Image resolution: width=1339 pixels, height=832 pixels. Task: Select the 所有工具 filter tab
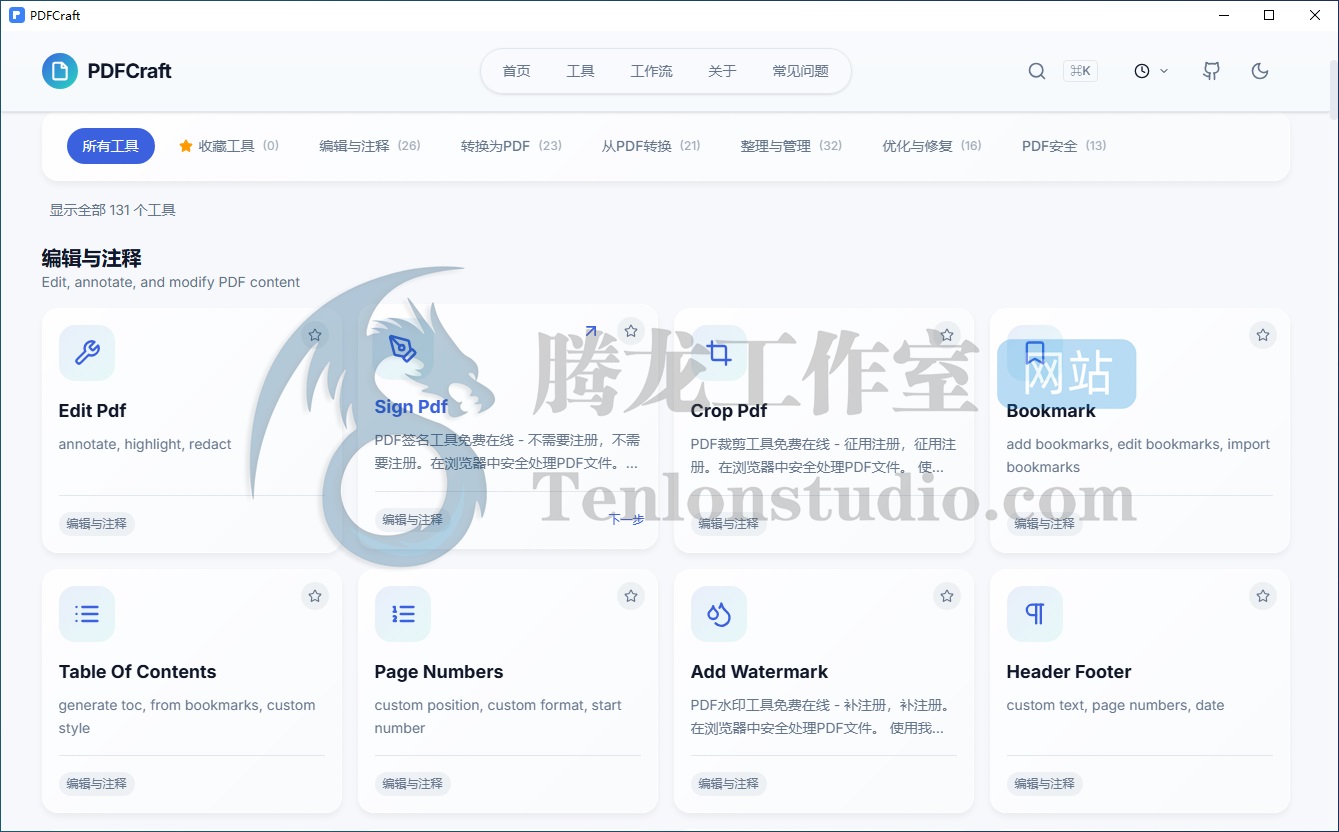point(111,146)
